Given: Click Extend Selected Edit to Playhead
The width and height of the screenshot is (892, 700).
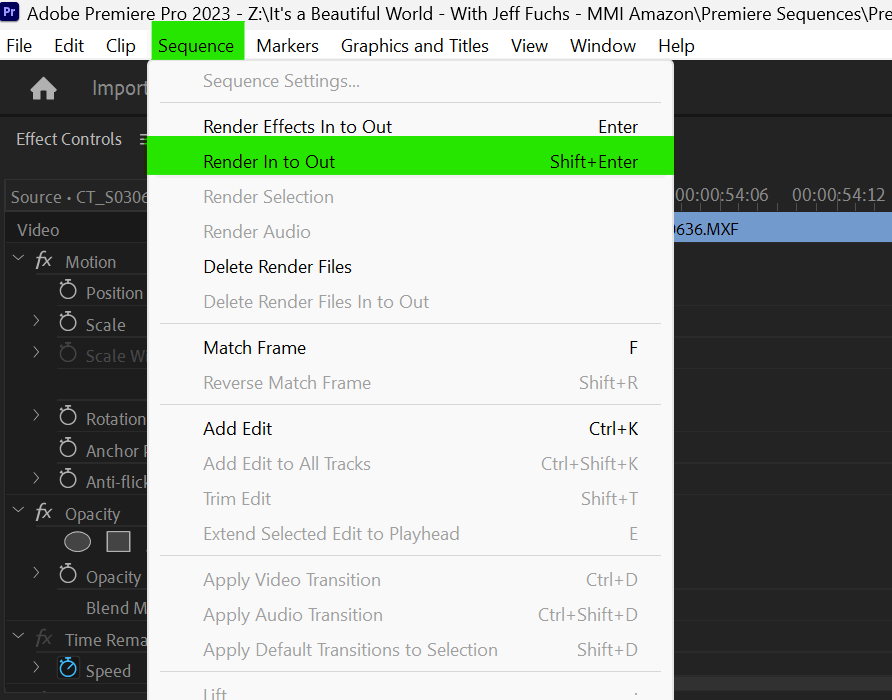Looking at the screenshot, I should [x=410, y=533].
